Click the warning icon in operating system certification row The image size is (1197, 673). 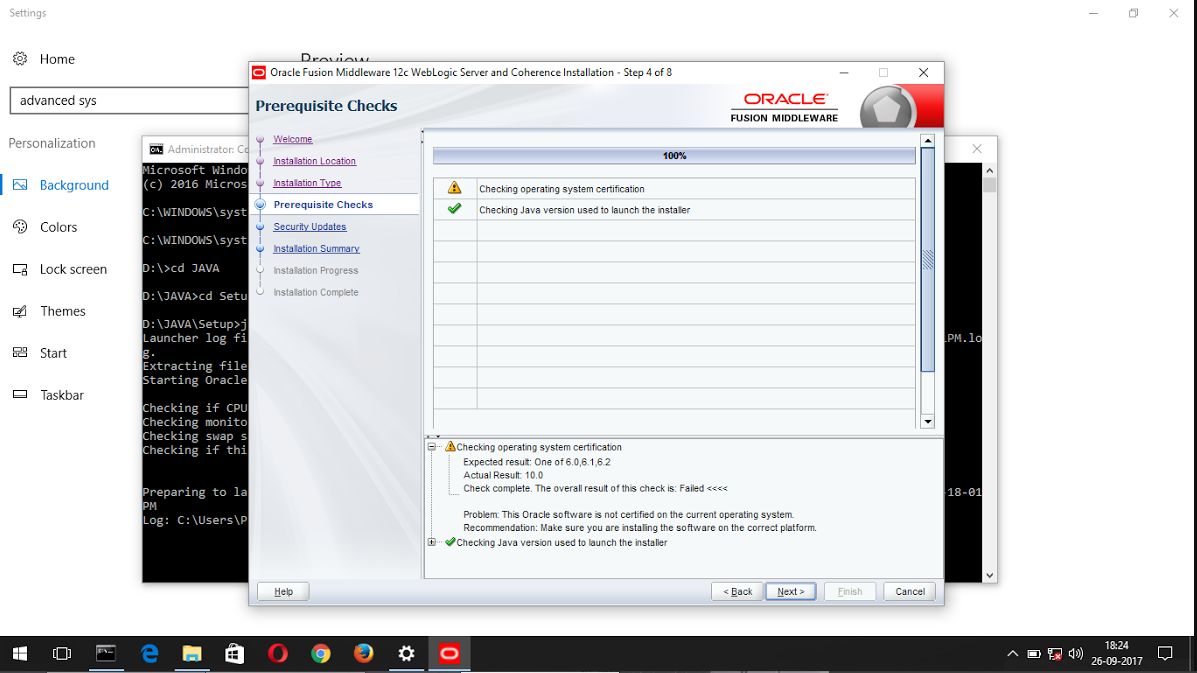[x=454, y=188]
